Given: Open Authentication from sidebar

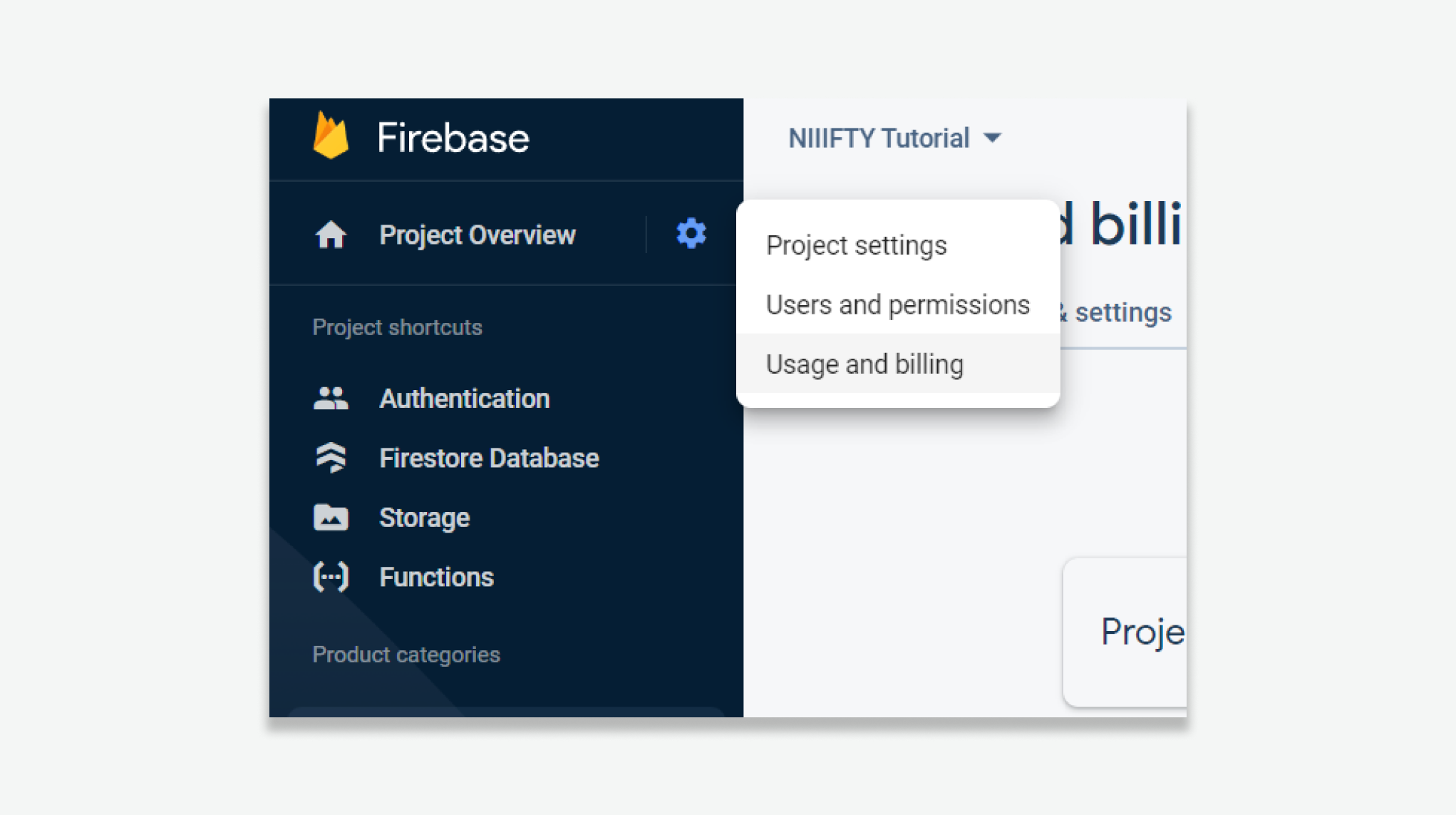Looking at the screenshot, I should [x=464, y=399].
